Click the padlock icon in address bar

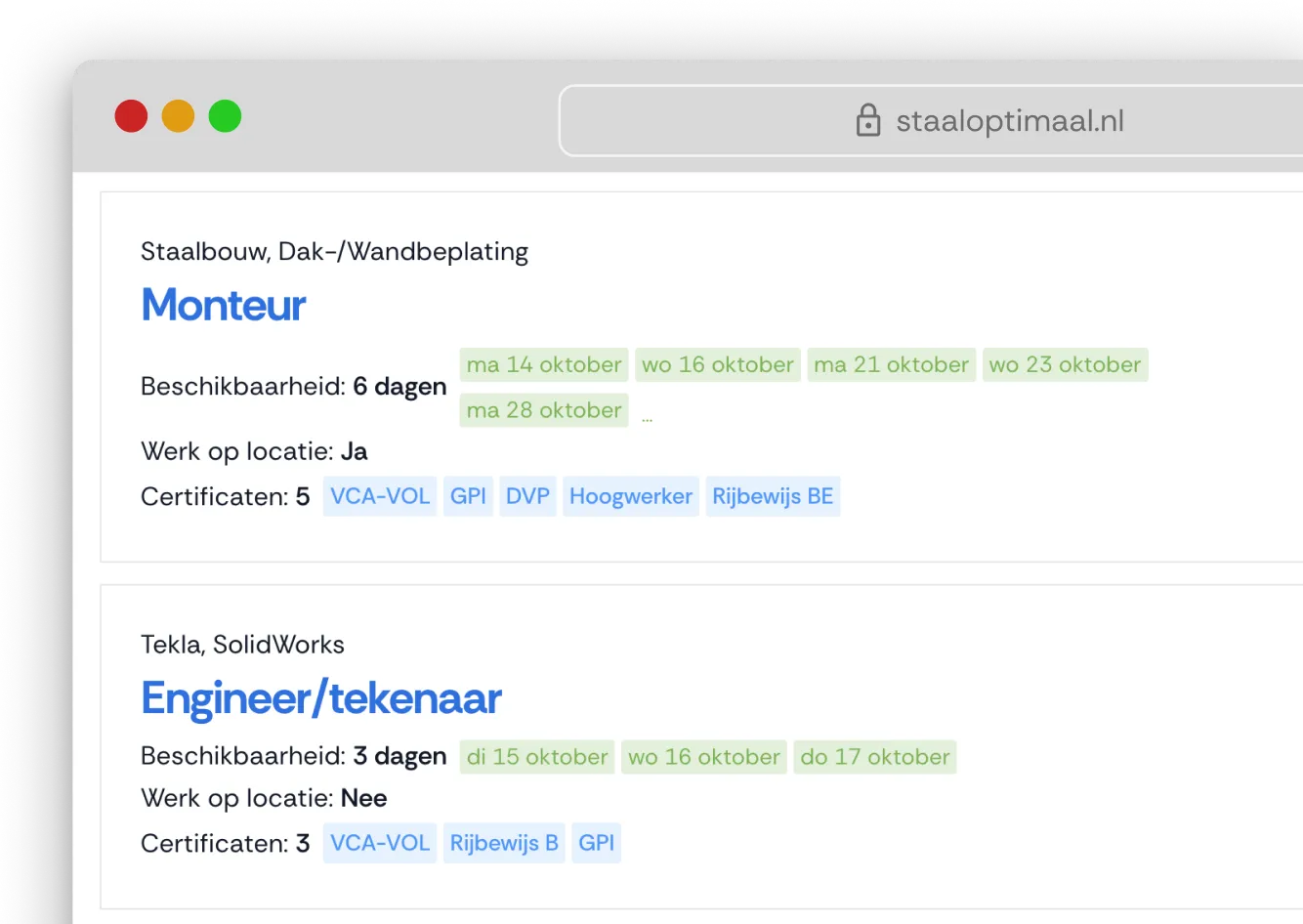click(x=867, y=120)
